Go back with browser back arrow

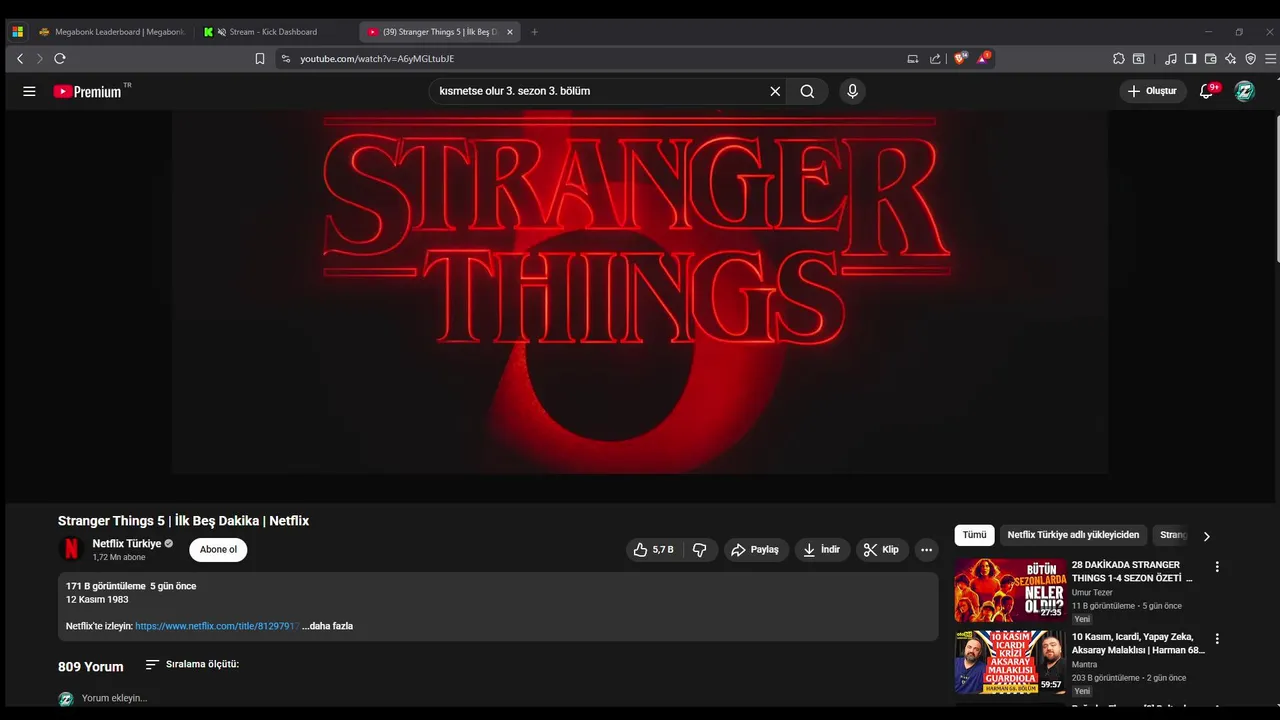click(x=20, y=59)
